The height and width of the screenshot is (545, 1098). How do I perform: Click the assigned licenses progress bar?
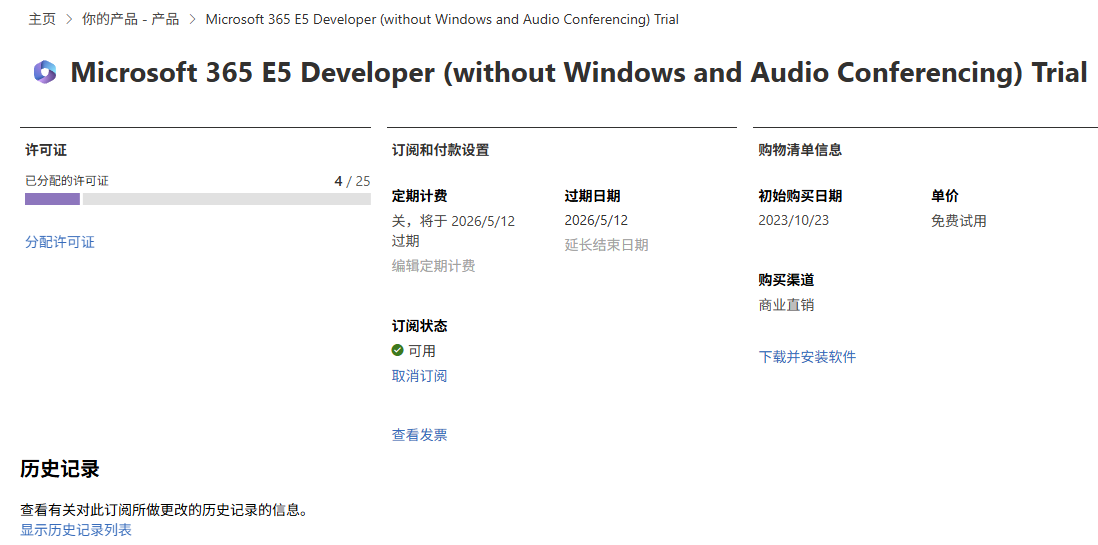pyautogui.click(x=197, y=199)
